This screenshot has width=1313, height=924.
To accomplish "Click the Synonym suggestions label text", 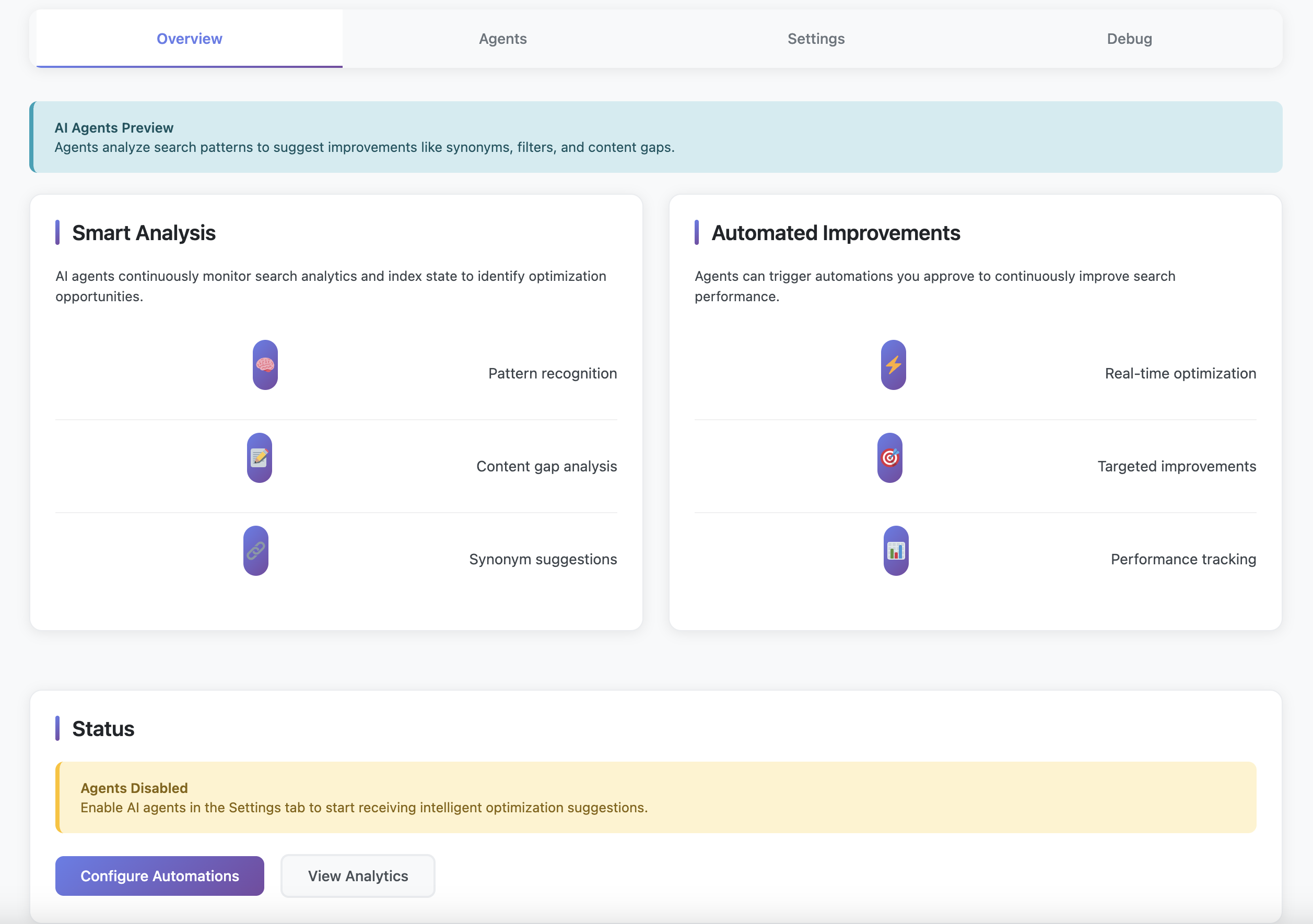I will pos(543,559).
